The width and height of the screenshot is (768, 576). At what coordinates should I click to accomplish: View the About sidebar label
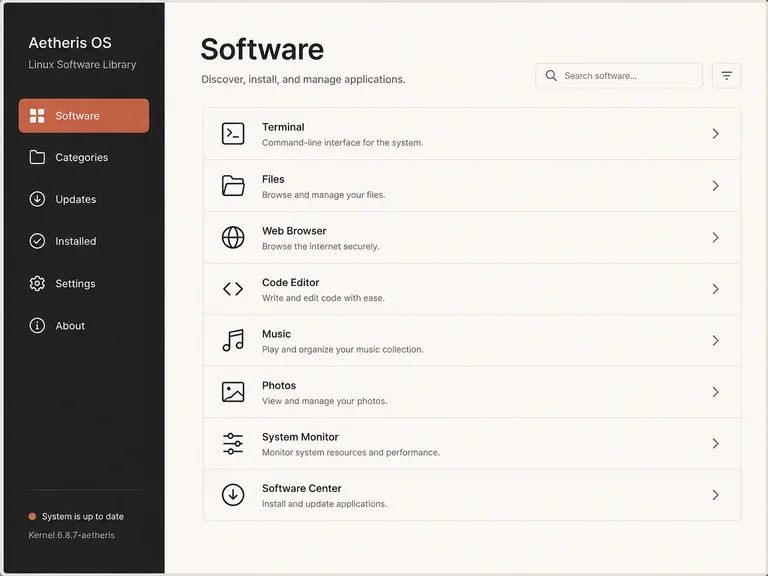[70, 326]
